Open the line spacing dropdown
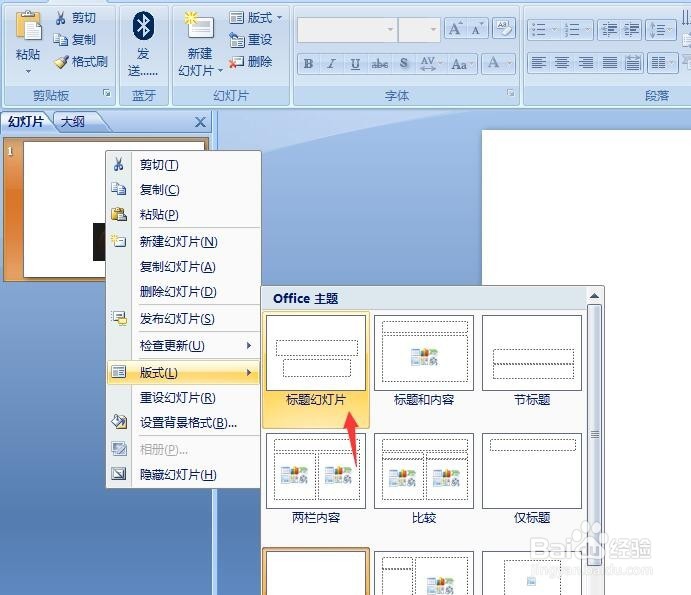 [x=661, y=30]
